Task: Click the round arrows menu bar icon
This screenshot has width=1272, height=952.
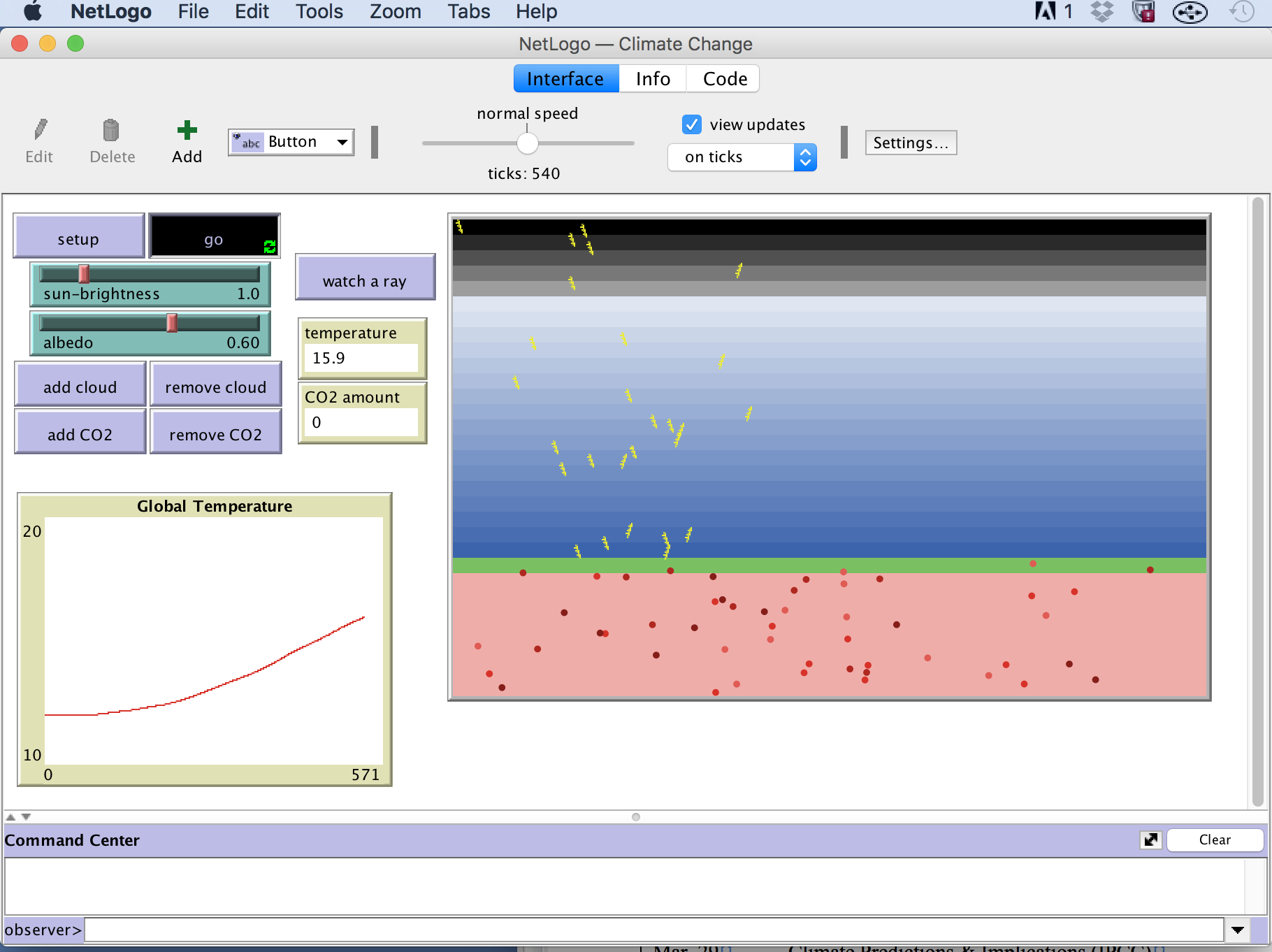Action: click(x=1190, y=12)
